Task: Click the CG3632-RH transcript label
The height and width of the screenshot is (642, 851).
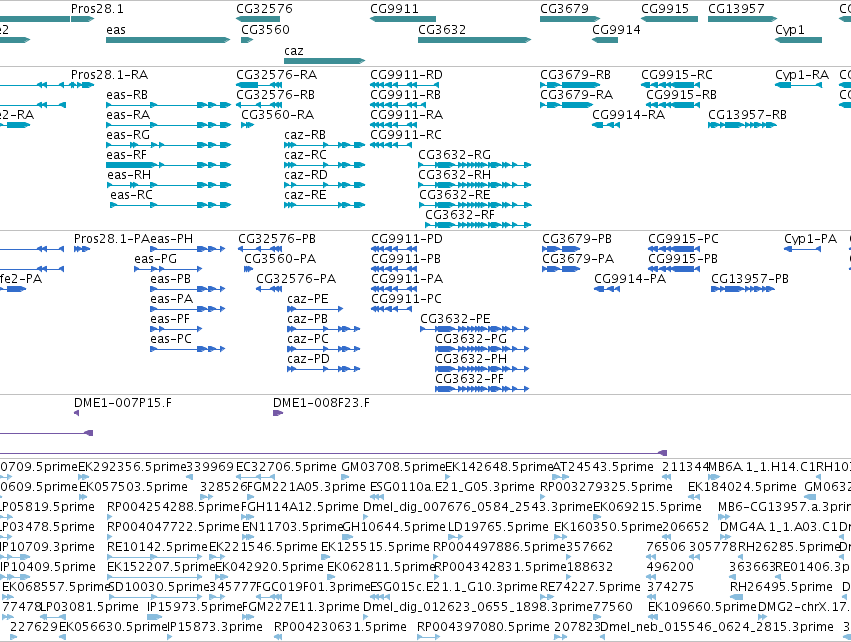Action: (454, 175)
